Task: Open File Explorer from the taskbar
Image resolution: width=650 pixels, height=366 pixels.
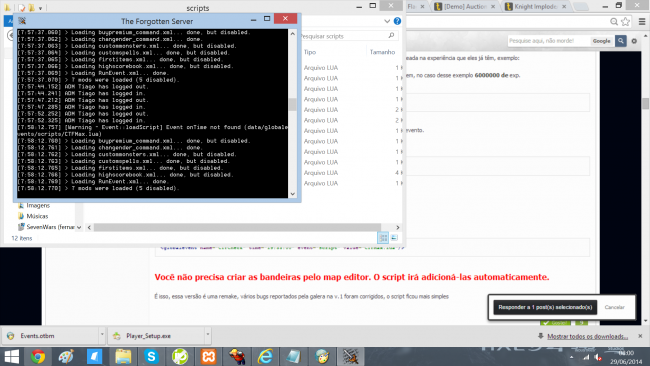Action: pos(123,356)
